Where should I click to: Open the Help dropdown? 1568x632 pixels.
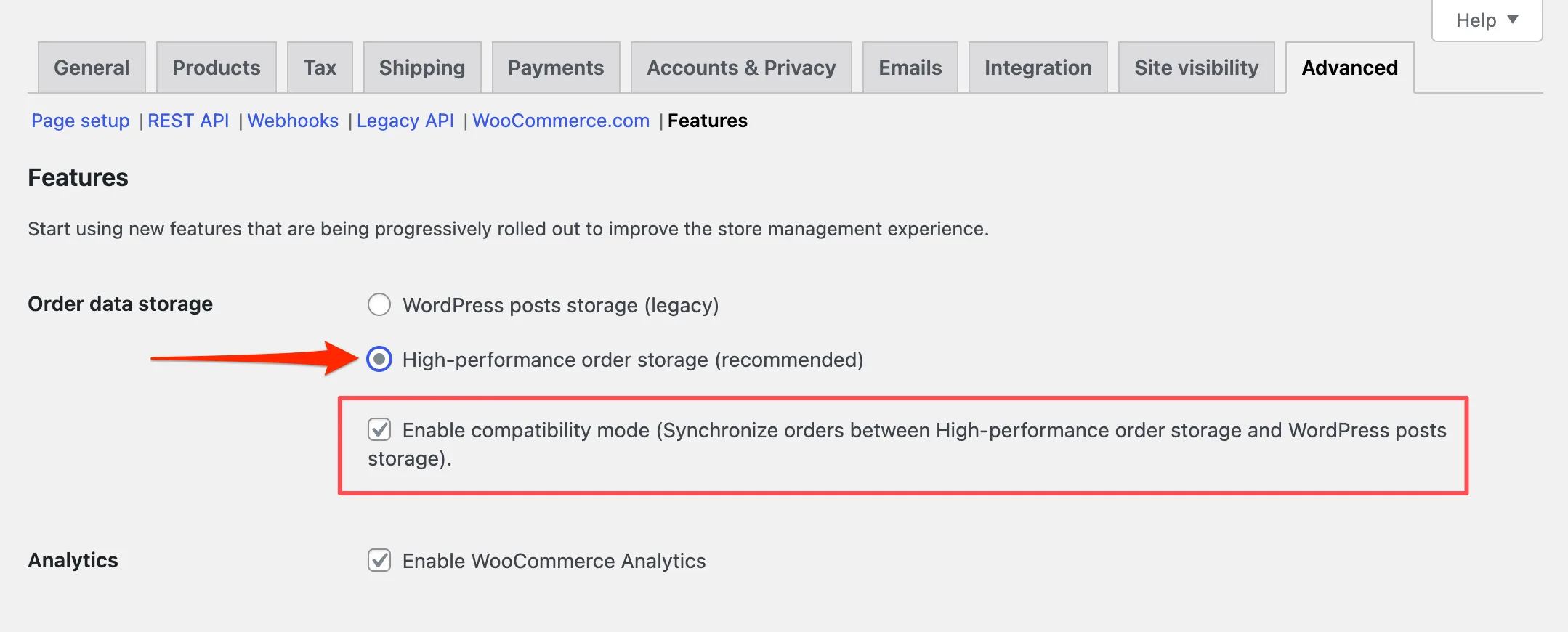pyautogui.click(x=1487, y=20)
